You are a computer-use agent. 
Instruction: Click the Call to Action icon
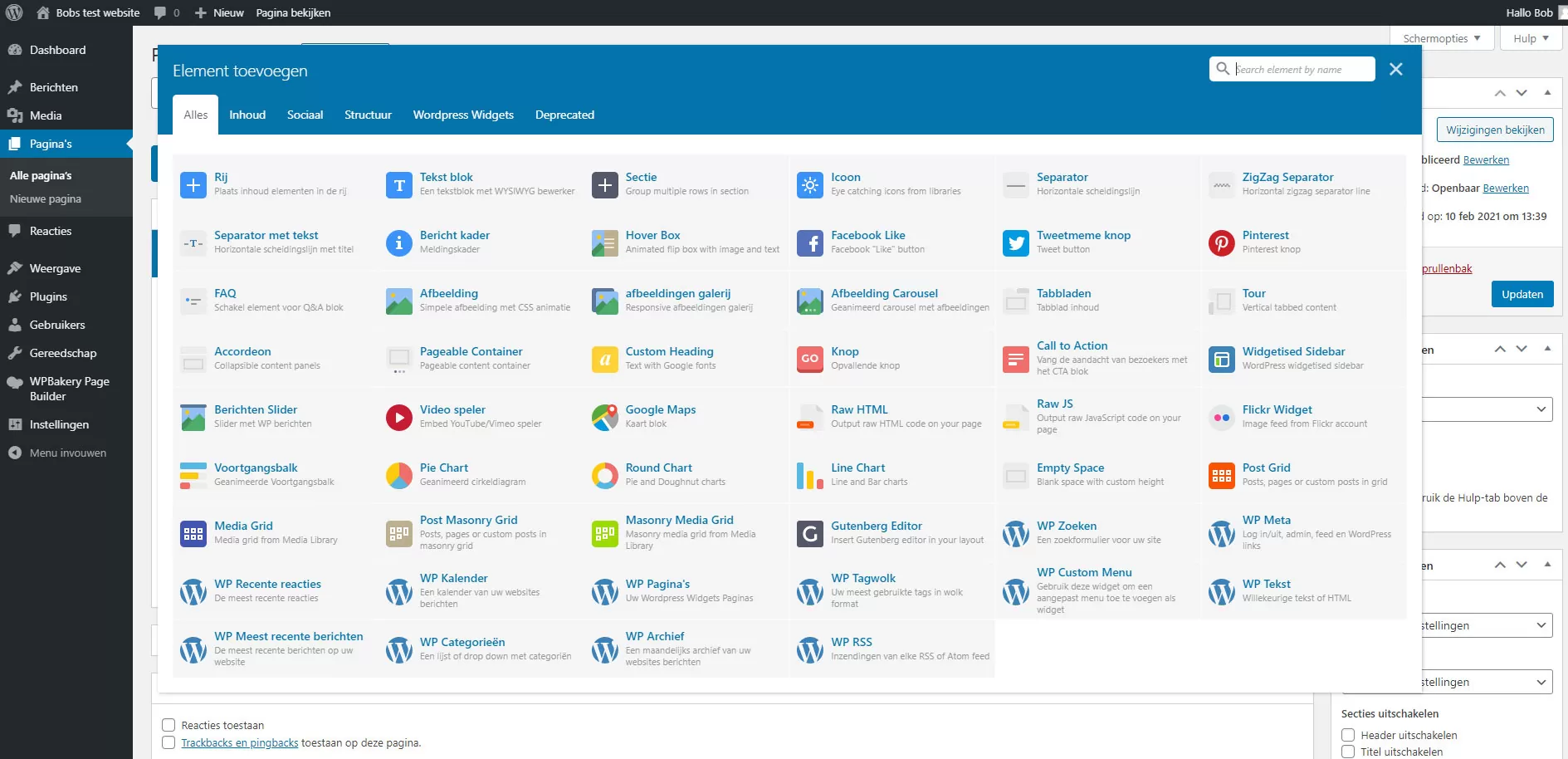pos(1015,359)
